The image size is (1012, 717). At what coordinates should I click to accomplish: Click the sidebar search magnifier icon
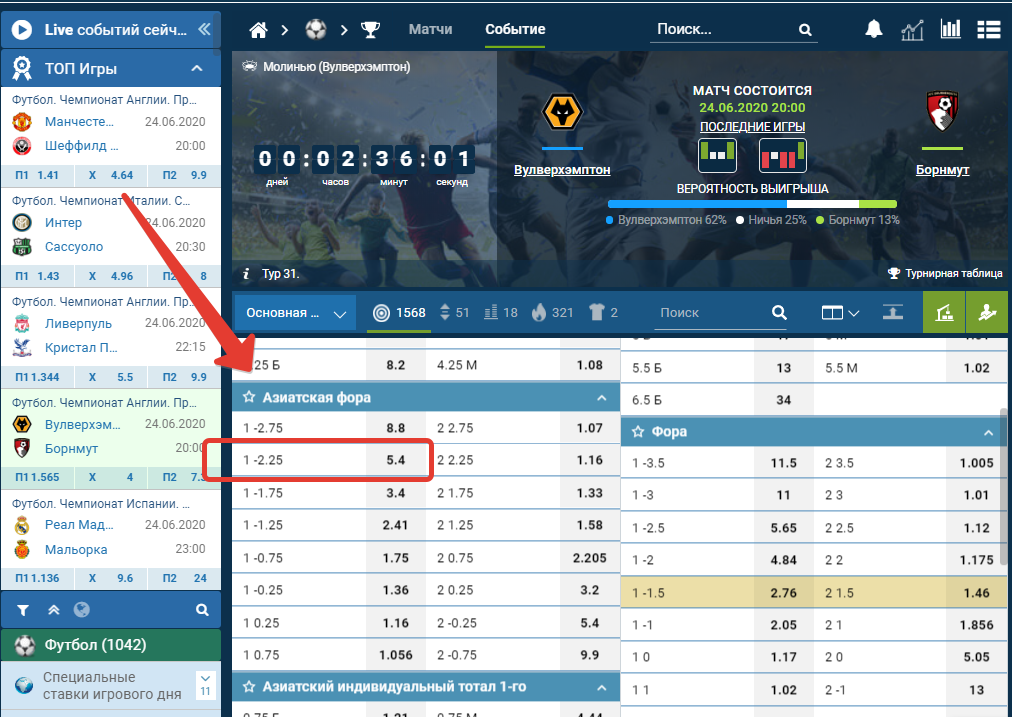[202, 610]
